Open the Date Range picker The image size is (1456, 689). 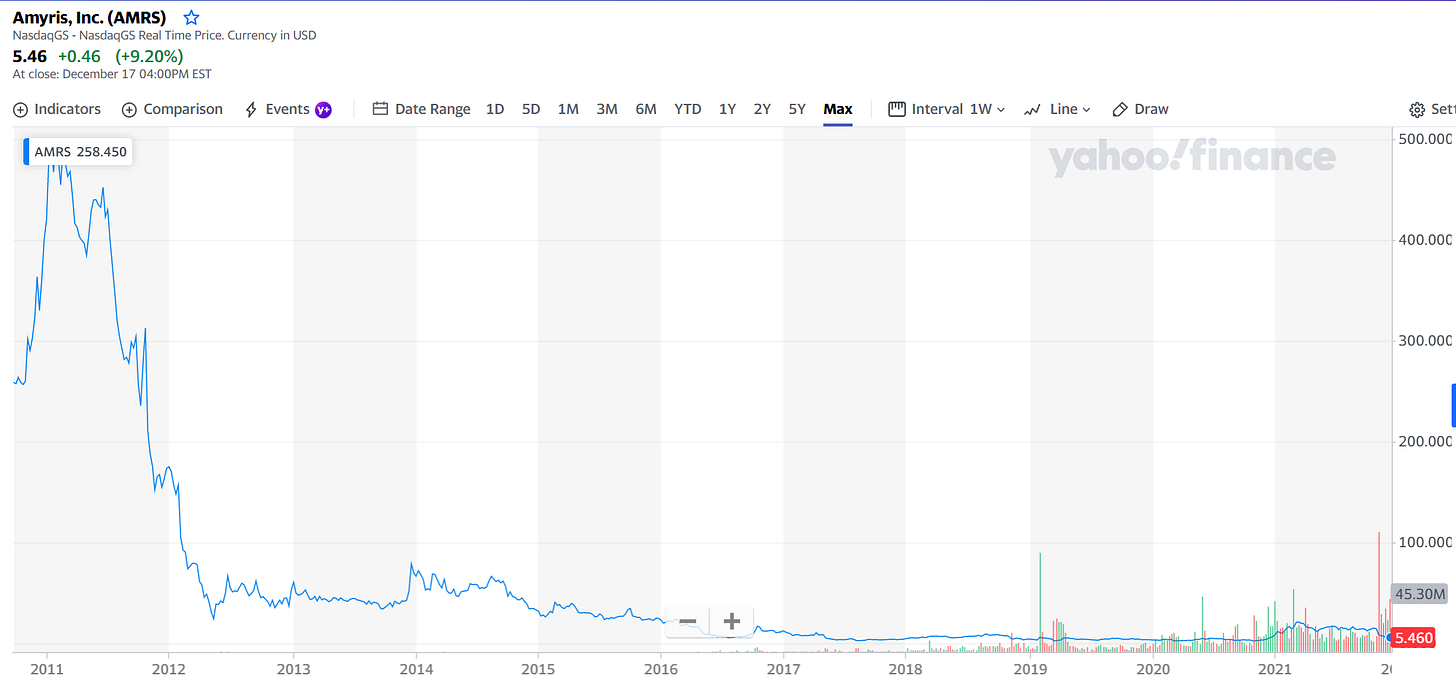421,109
